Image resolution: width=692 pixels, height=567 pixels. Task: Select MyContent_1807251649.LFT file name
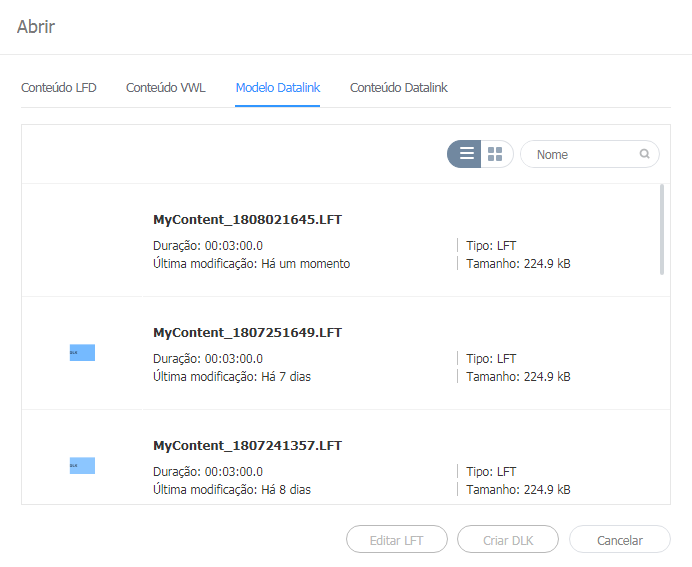click(x=248, y=333)
